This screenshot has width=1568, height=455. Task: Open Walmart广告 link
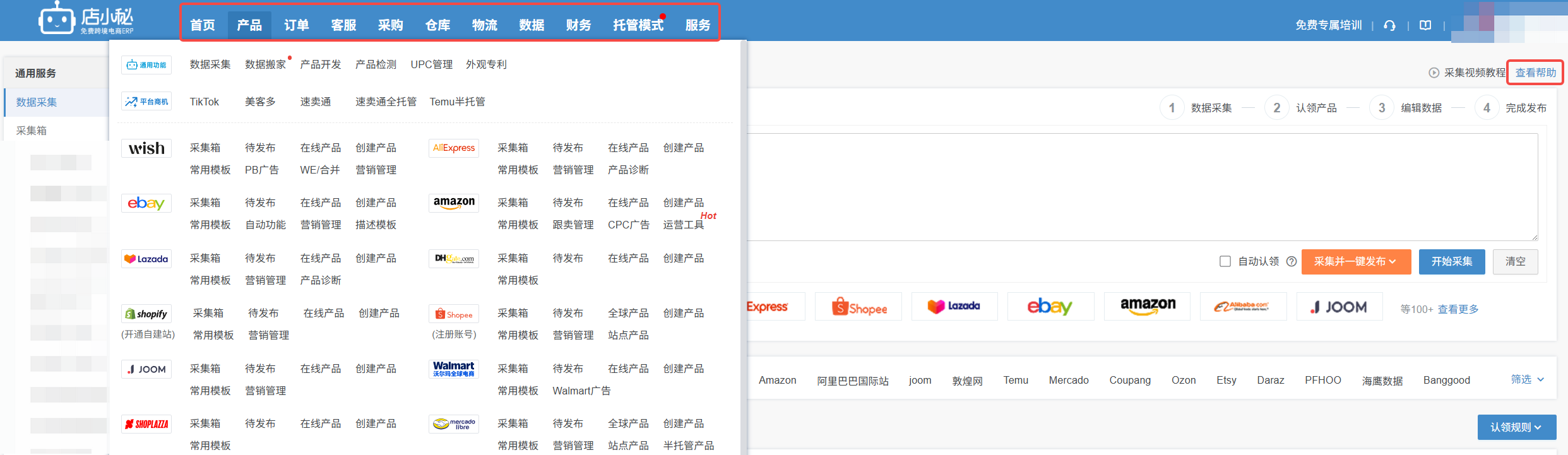point(581,391)
